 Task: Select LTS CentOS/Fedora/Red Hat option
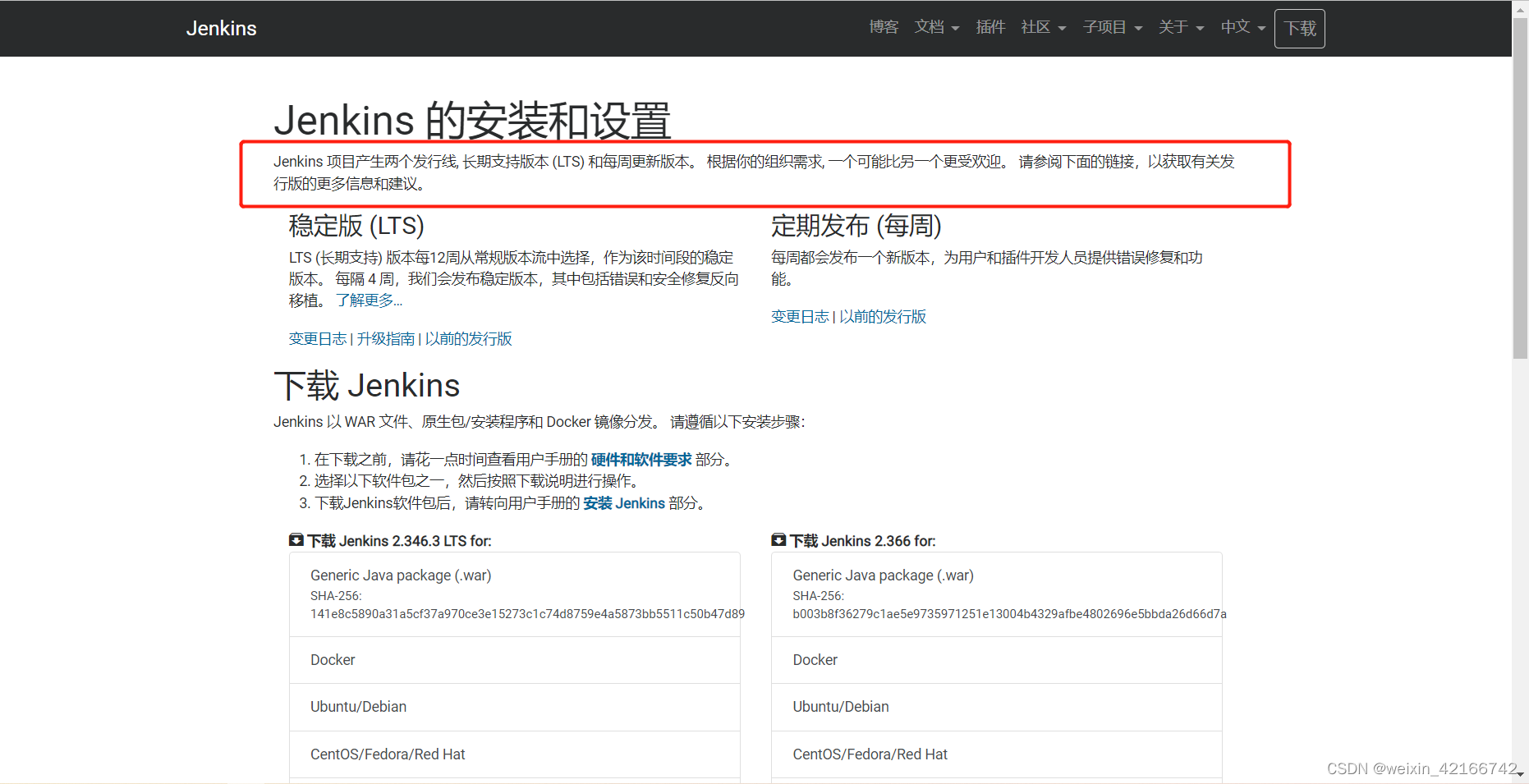click(x=515, y=754)
